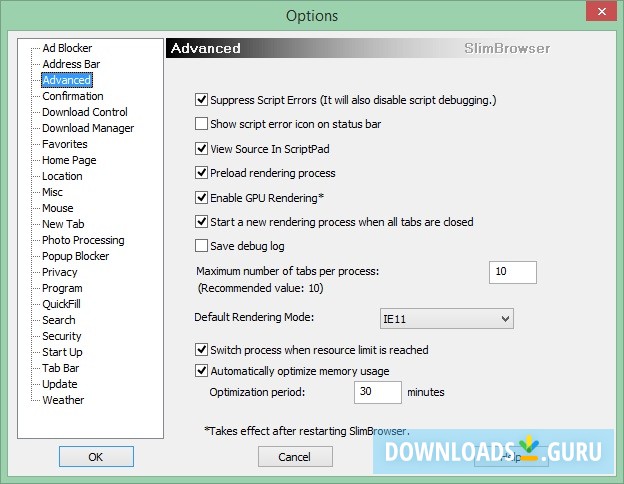This screenshot has width=624, height=484.
Task: Select Update in the options tree
Action: click(x=60, y=384)
